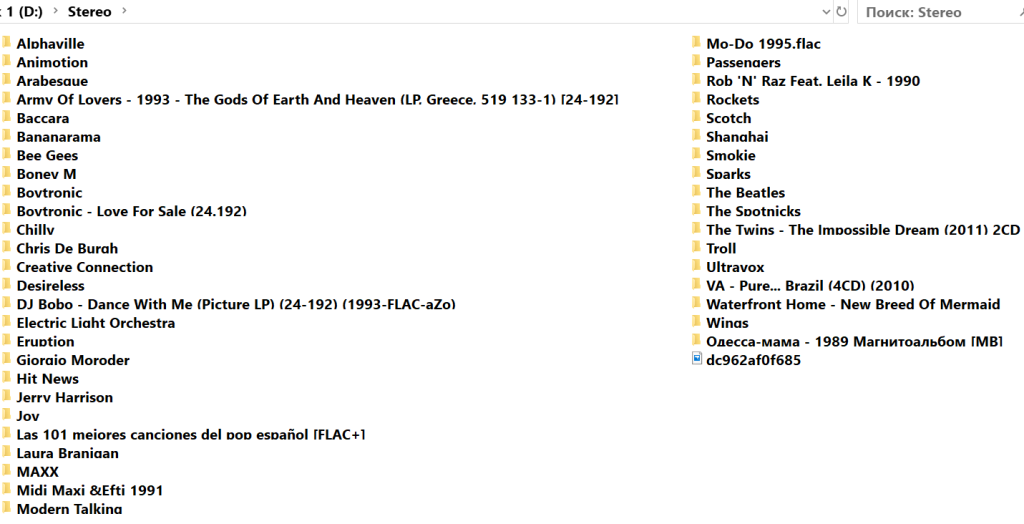This screenshot has width=1024, height=524.
Task: Click the folder icon beside Shanghai
Action: tap(696, 136)
